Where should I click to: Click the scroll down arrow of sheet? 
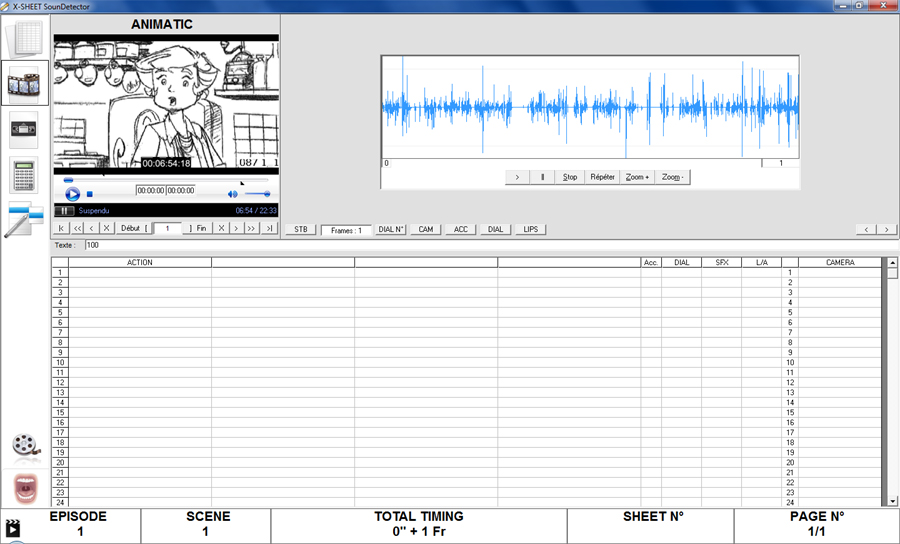(892, 501)
